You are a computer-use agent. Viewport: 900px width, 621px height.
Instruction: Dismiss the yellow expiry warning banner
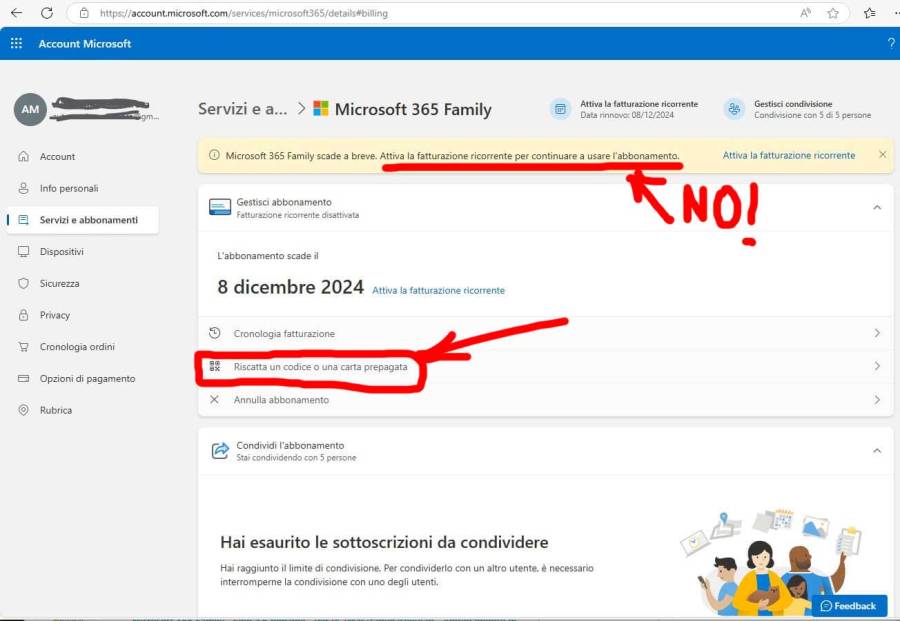882,155
